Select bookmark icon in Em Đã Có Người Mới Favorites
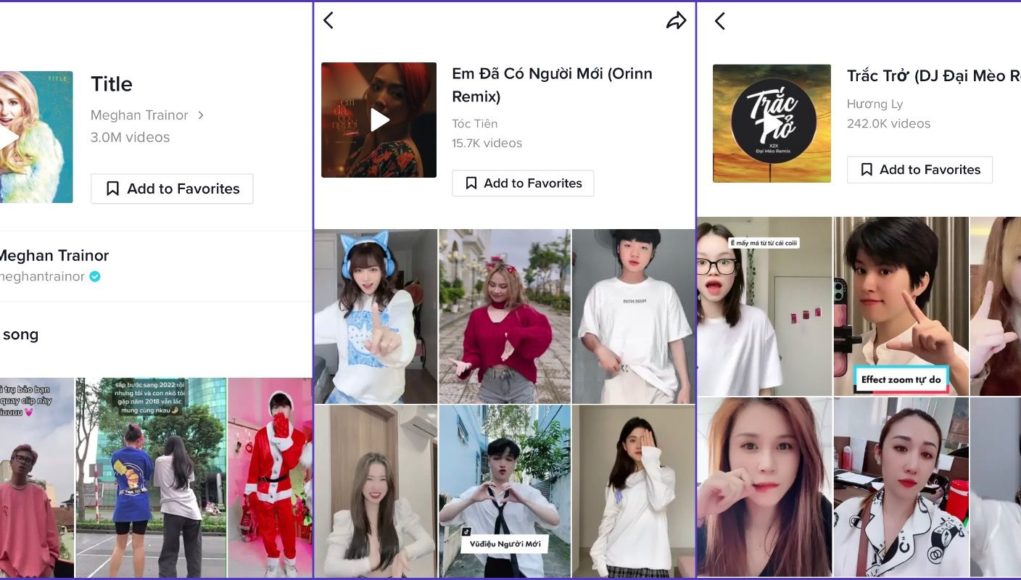The height and width of the screenshot is (580, 1021). click(471, 184)
